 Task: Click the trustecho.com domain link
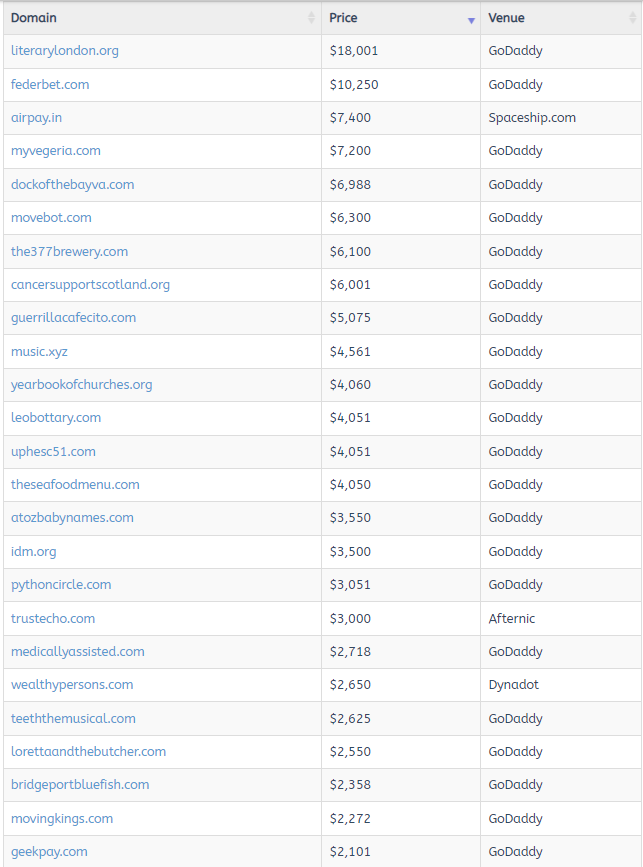click(x=53, y=618)
